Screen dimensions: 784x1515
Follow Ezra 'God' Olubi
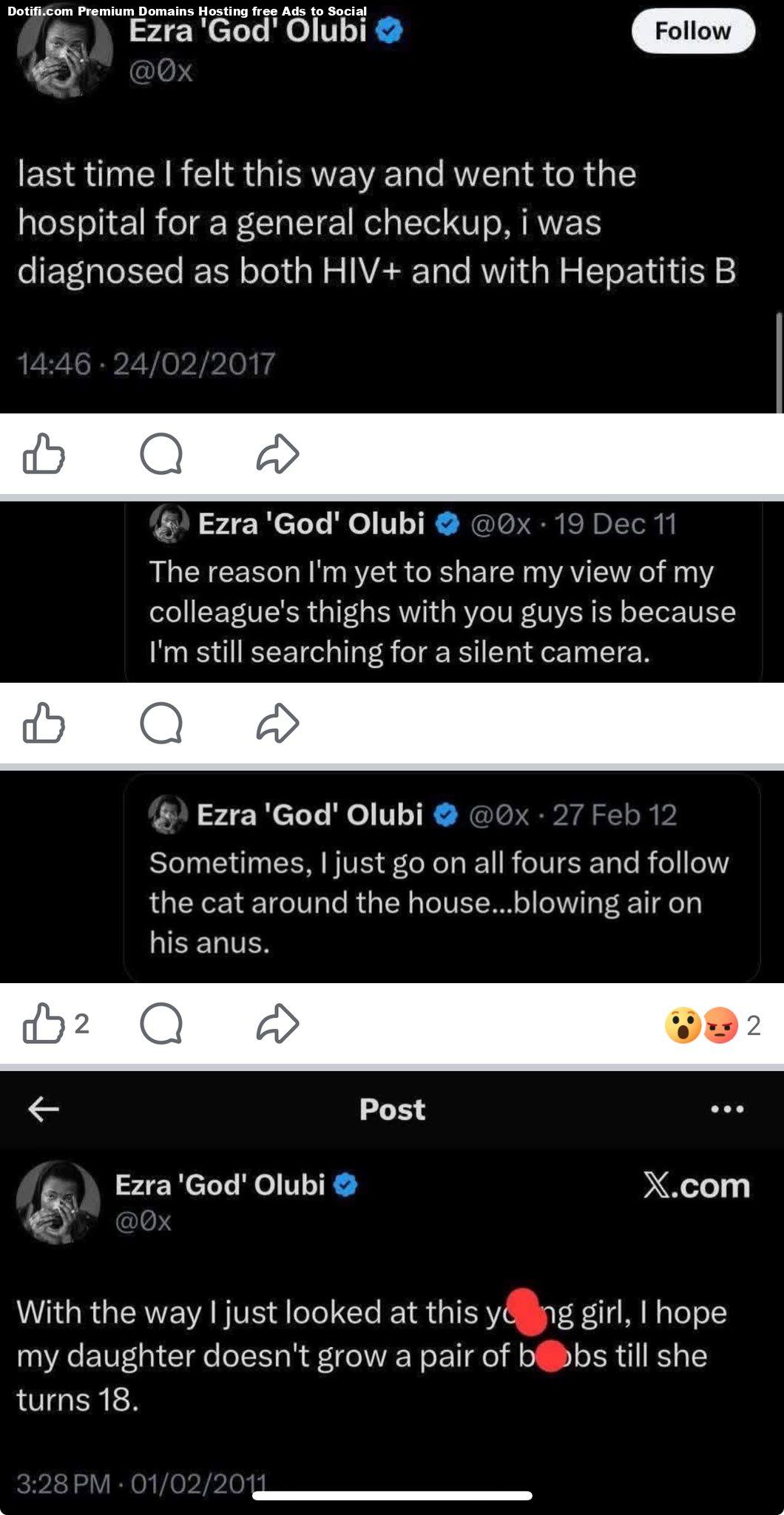point(692,31)
